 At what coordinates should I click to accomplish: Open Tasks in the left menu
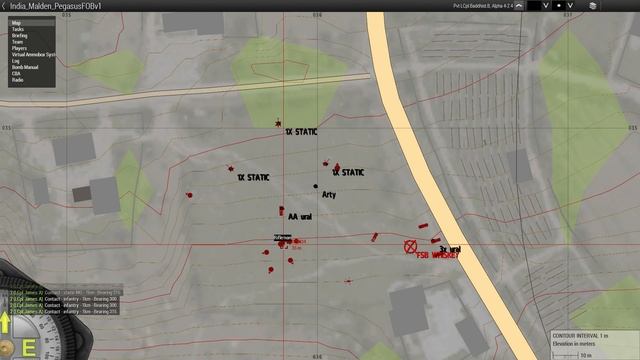click(x=31, y=29)
